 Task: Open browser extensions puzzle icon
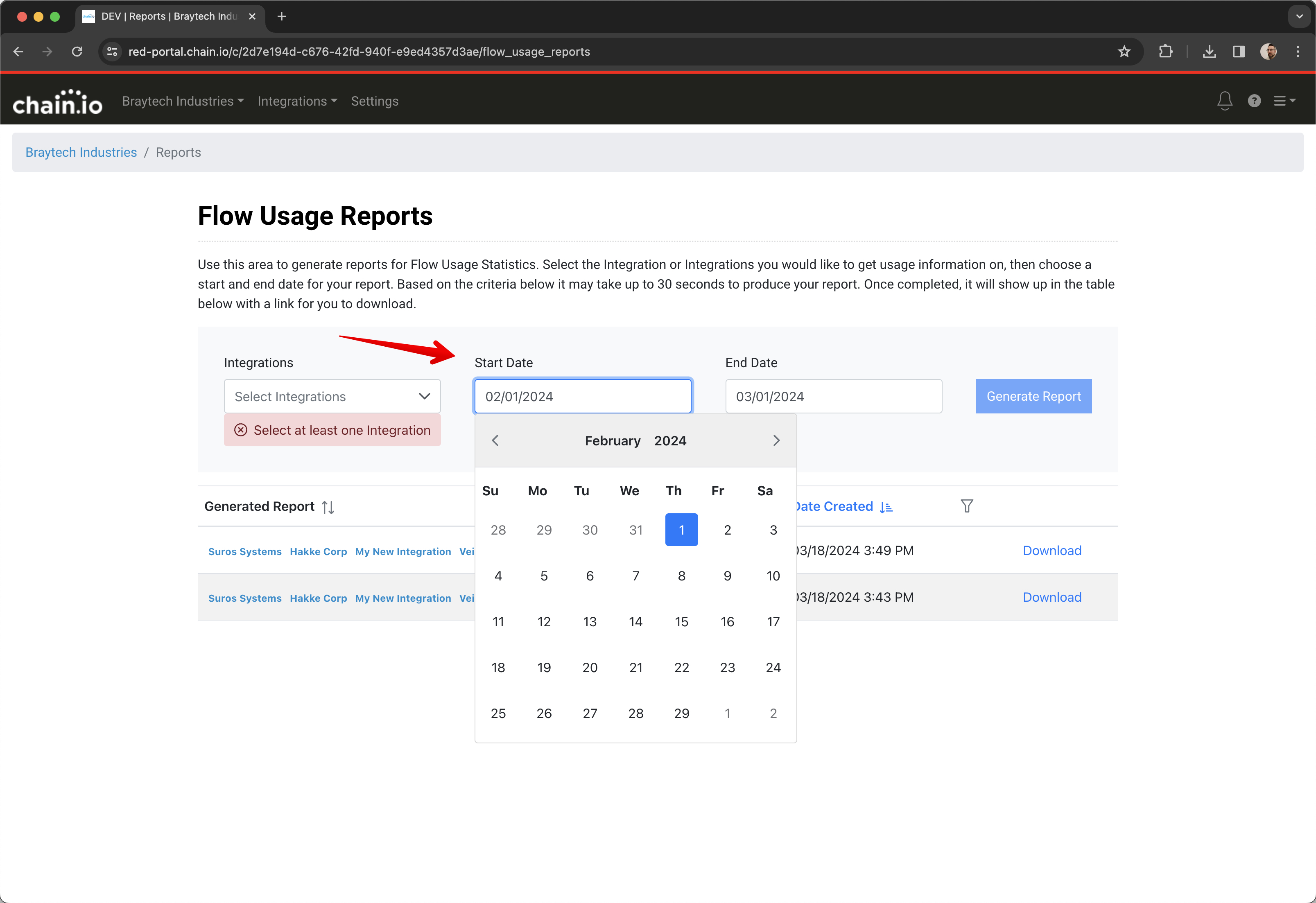point(1165,52)
